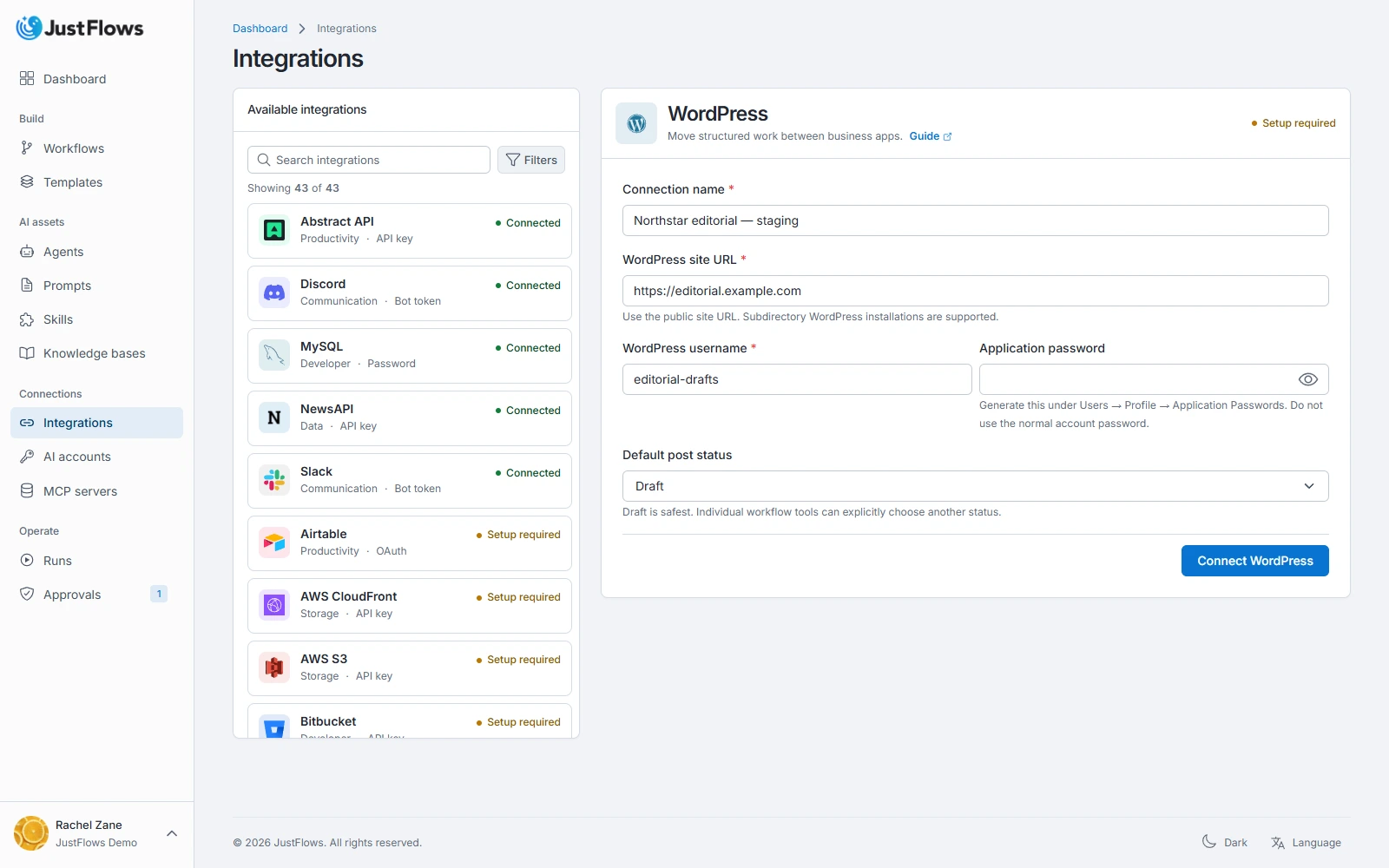The width and height of the screenshot is (1389, 868).
Task: Click the Workflows branch icon
Action: click(27, 148)
